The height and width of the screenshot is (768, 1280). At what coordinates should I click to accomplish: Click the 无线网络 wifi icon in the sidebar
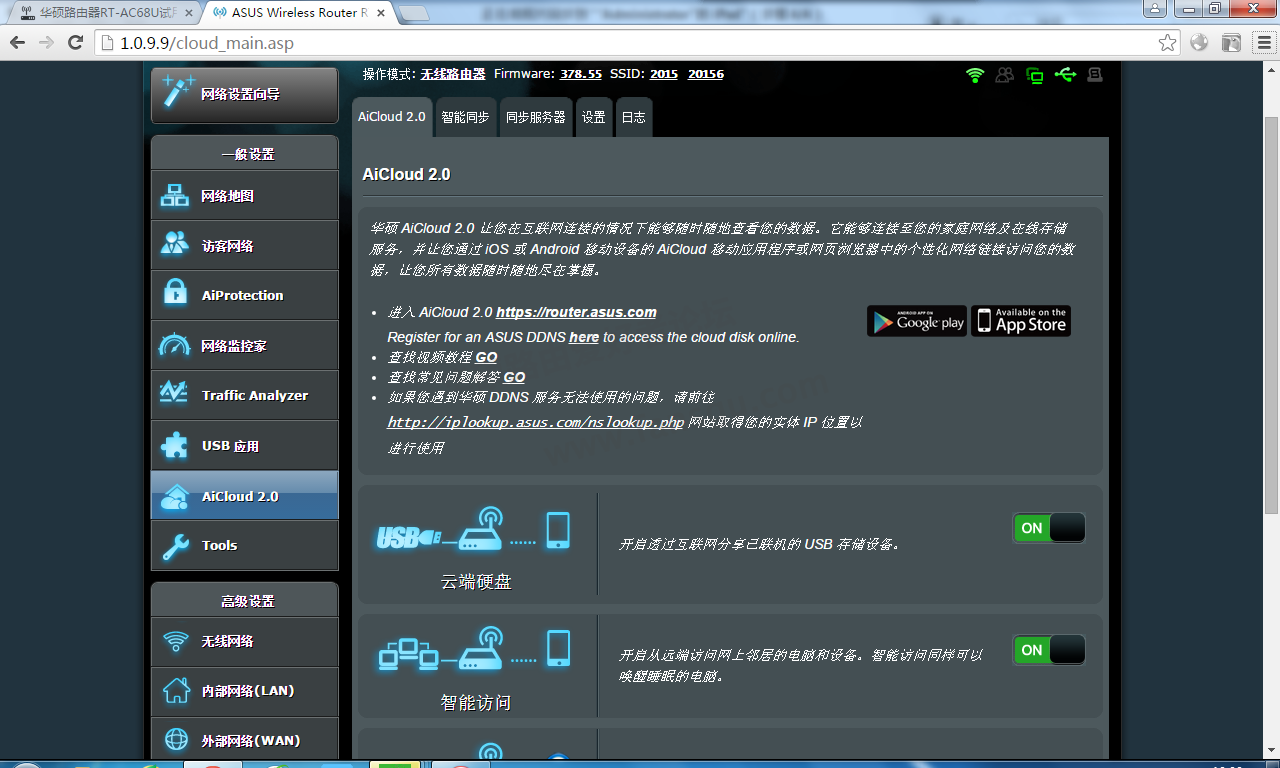point(176,641)
